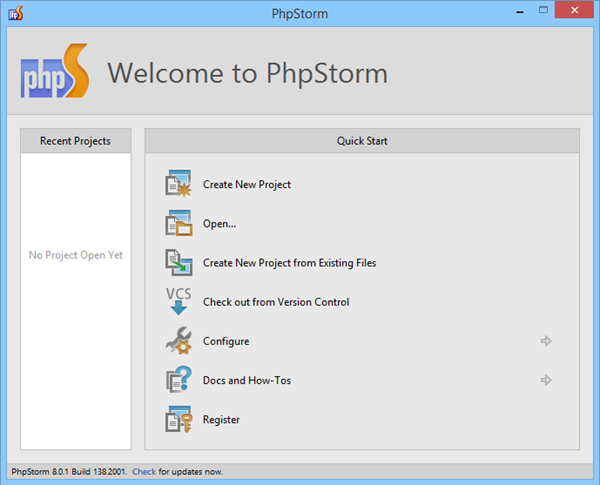Click the Docs and How-Tos question mark icon
Screen dimensions: 600x485
176,380
